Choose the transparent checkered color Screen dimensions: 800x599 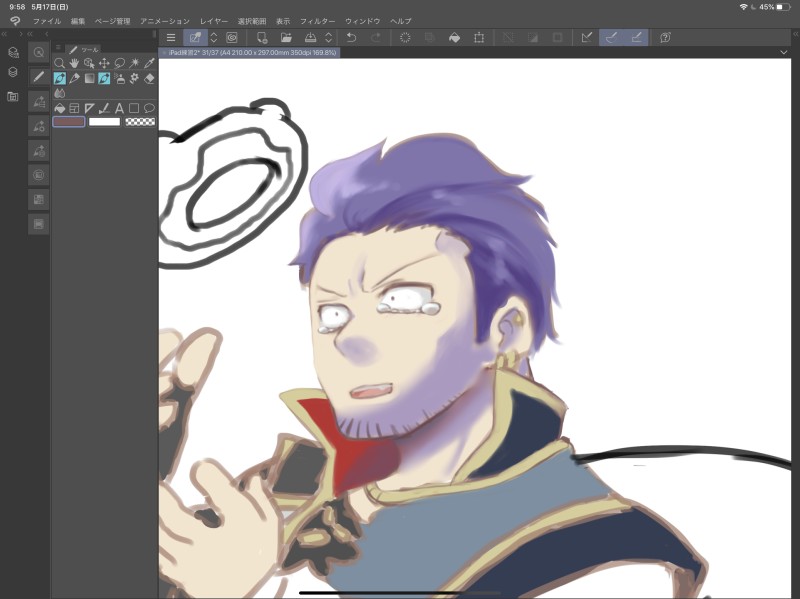point(140,122)
